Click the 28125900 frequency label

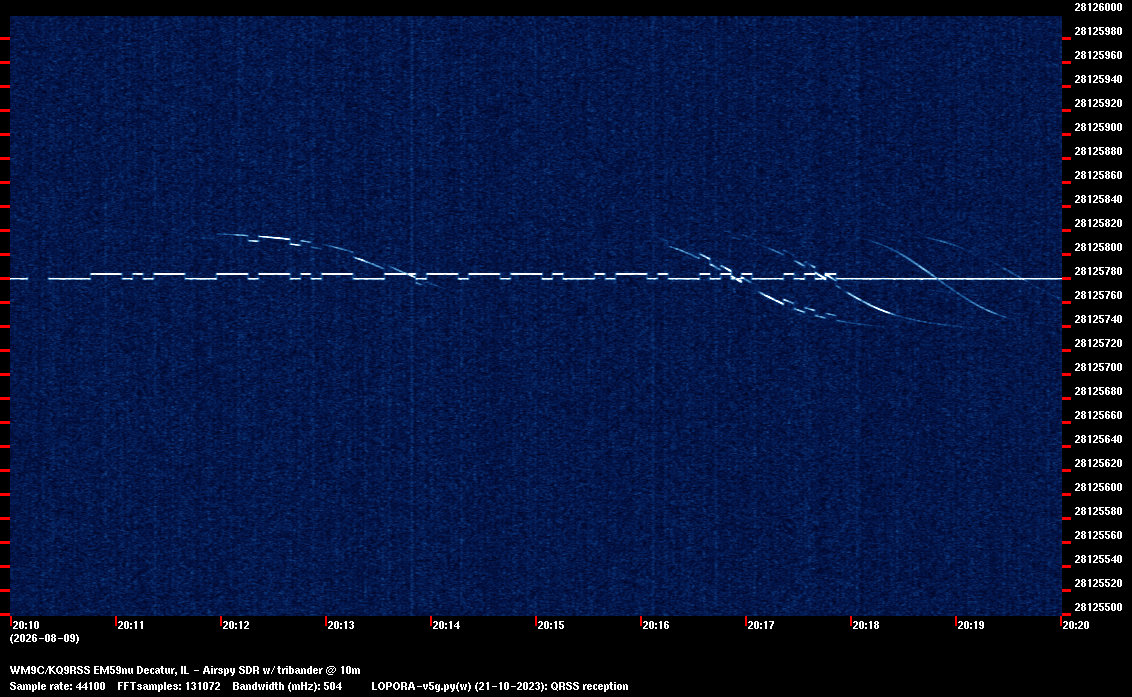click(x=1098, y=127)
